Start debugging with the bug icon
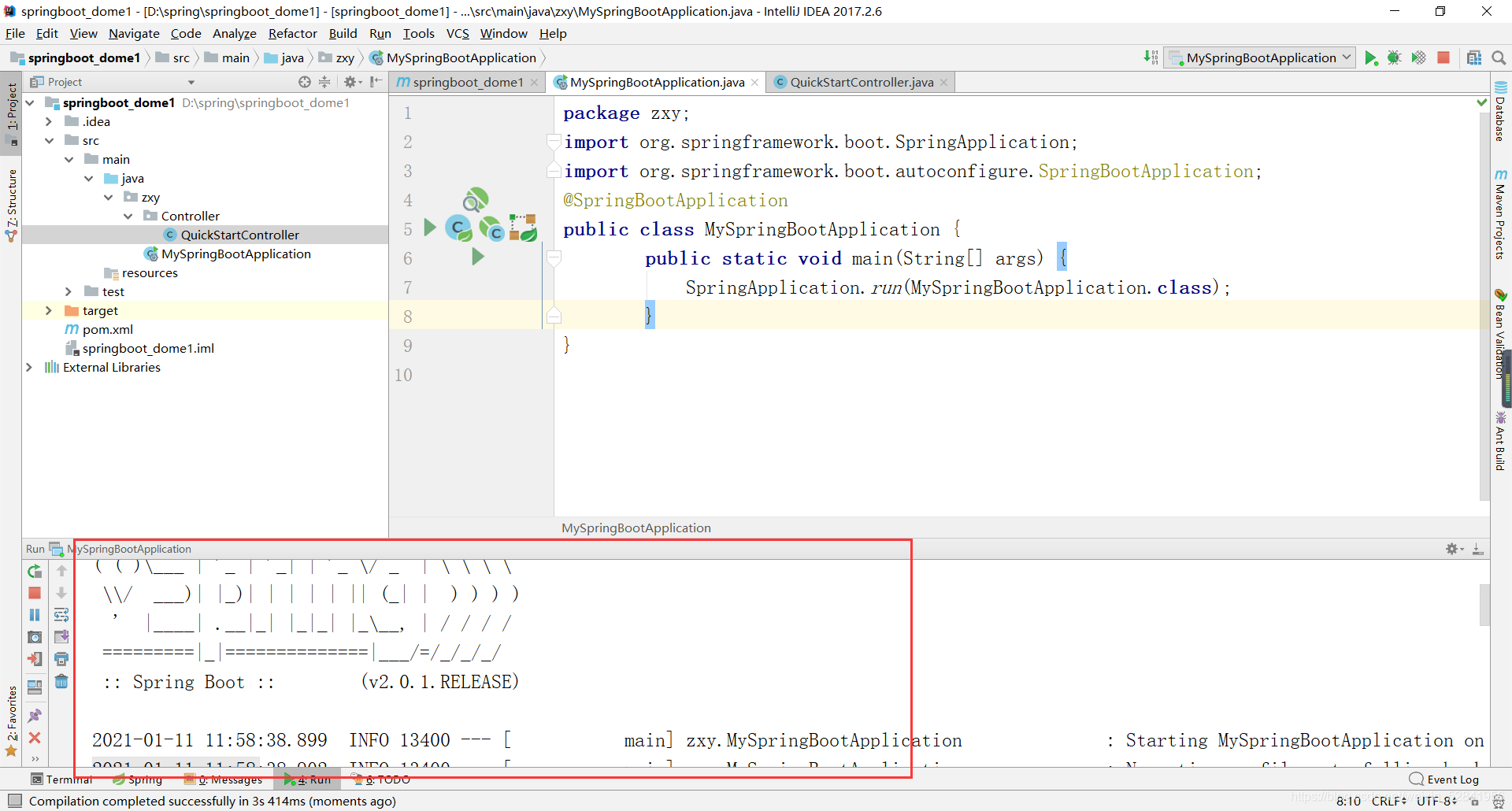Screen dimensions: 1512x811 1395,58
